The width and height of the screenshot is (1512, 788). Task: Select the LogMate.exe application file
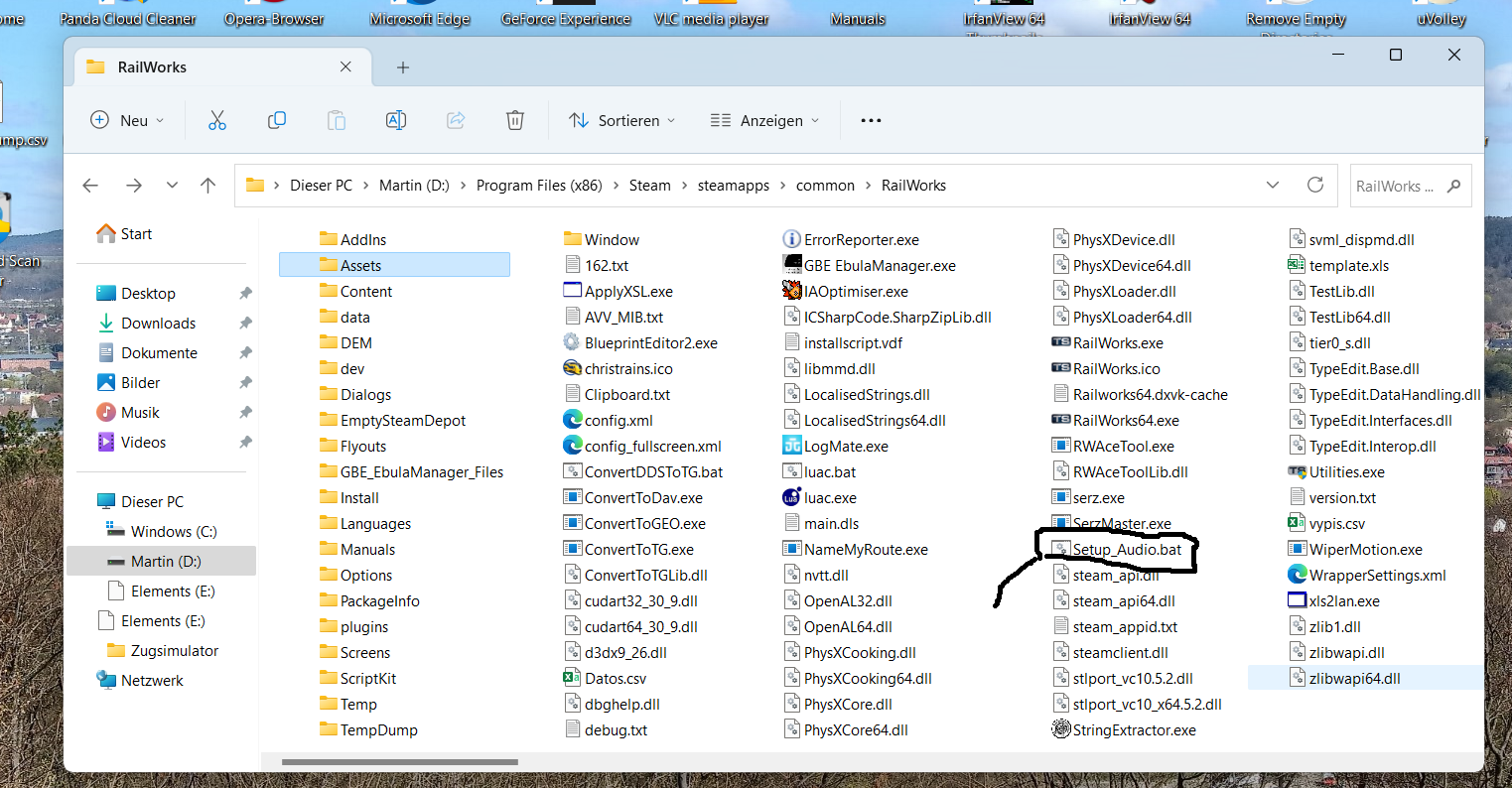pos(845,447)
